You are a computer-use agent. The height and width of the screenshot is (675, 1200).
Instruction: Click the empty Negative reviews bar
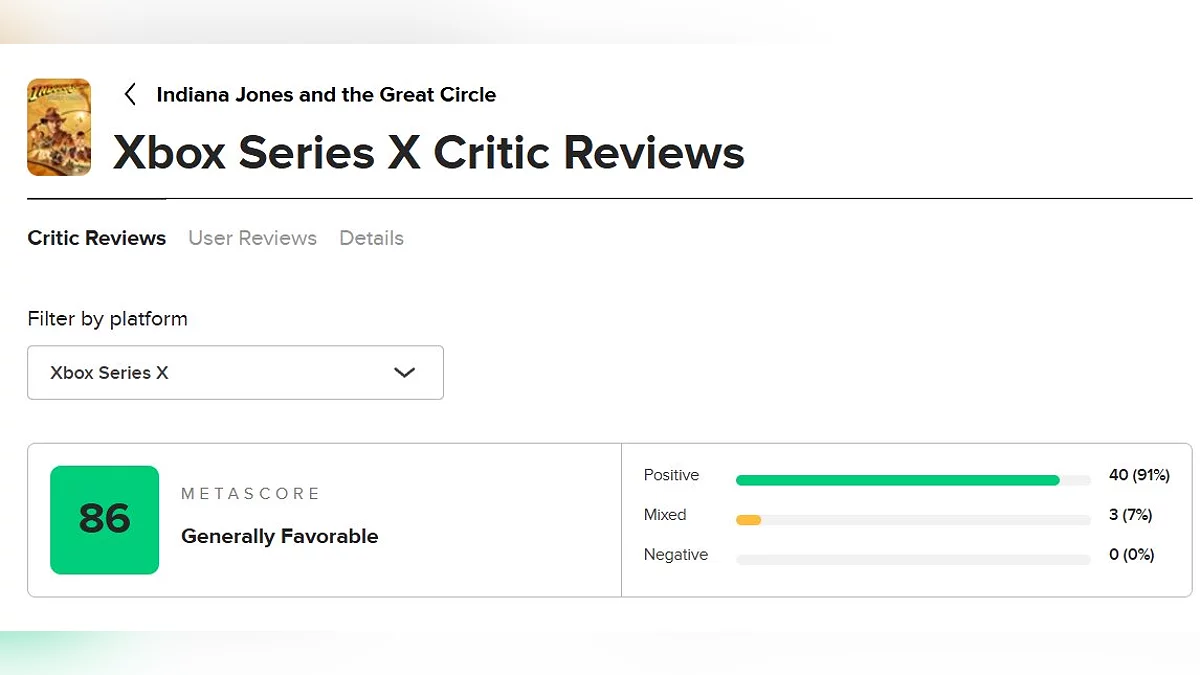(912, 560)
